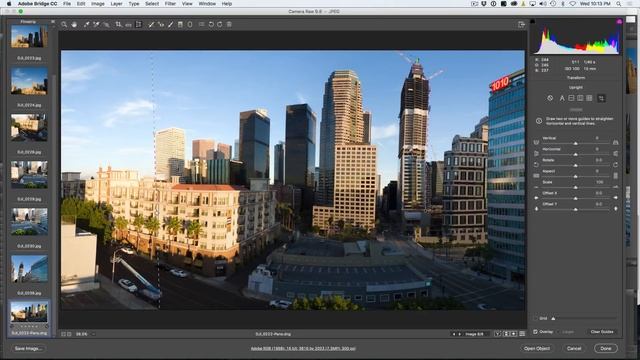Click the Done button
The height and width of the screenshot is (360, 640).
[606, 349]
